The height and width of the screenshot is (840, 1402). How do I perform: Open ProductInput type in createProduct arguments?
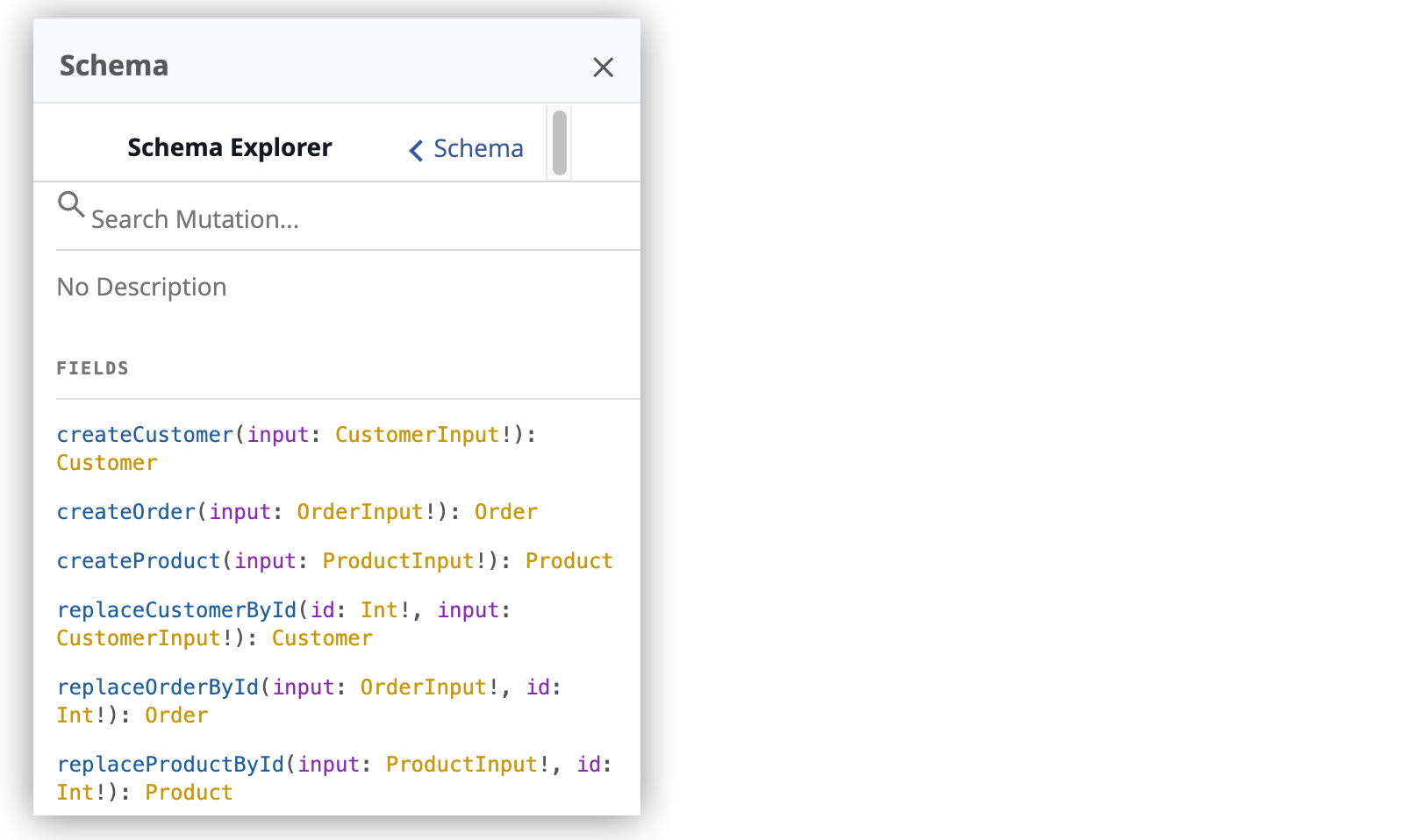click(x=397, y=561)
